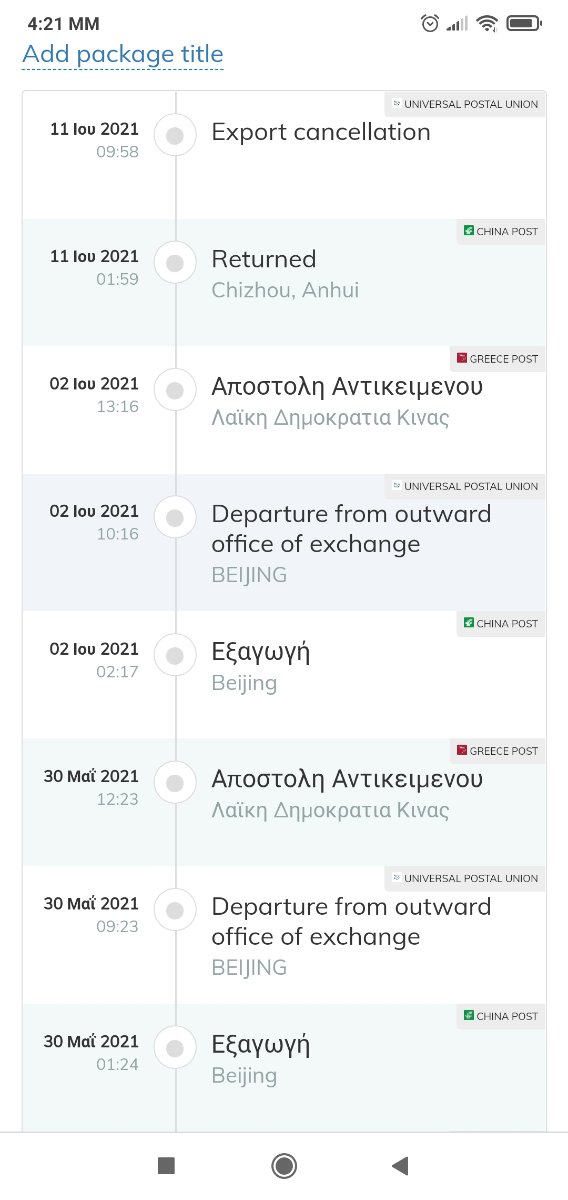This screenshot has width=568, height=1200.
Task: Select the Export cancellation timeline marker
Action: tap(175, 137)
